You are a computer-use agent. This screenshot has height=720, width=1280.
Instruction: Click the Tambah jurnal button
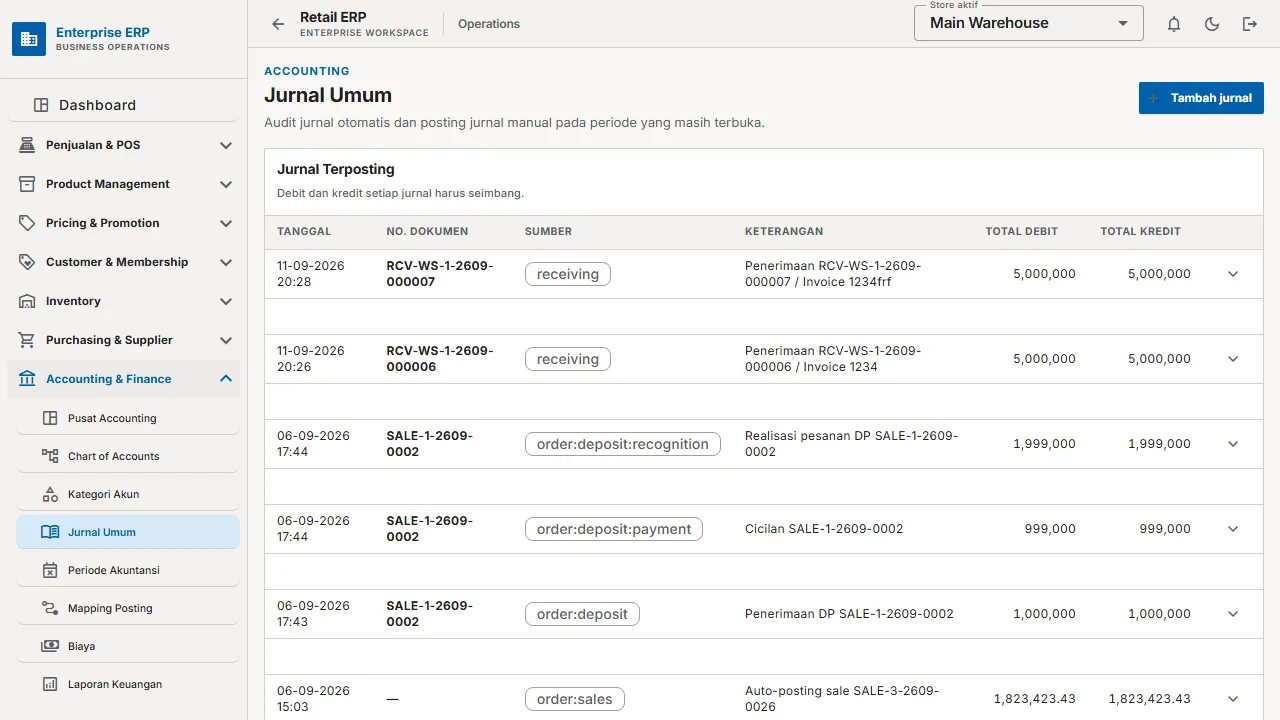[1201, 98]
